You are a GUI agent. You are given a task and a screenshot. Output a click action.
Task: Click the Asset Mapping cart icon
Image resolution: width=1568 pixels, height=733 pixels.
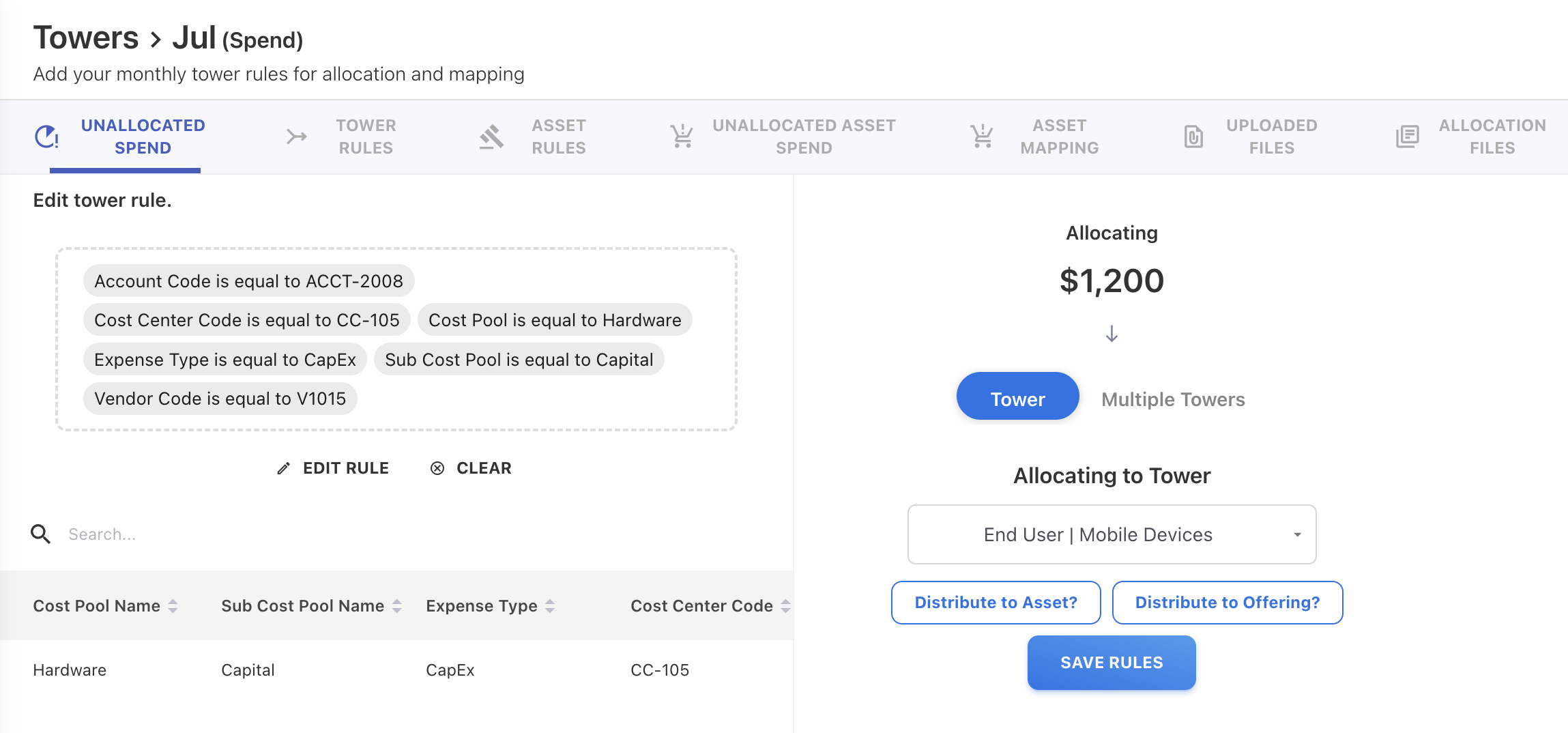pos(982,136)
